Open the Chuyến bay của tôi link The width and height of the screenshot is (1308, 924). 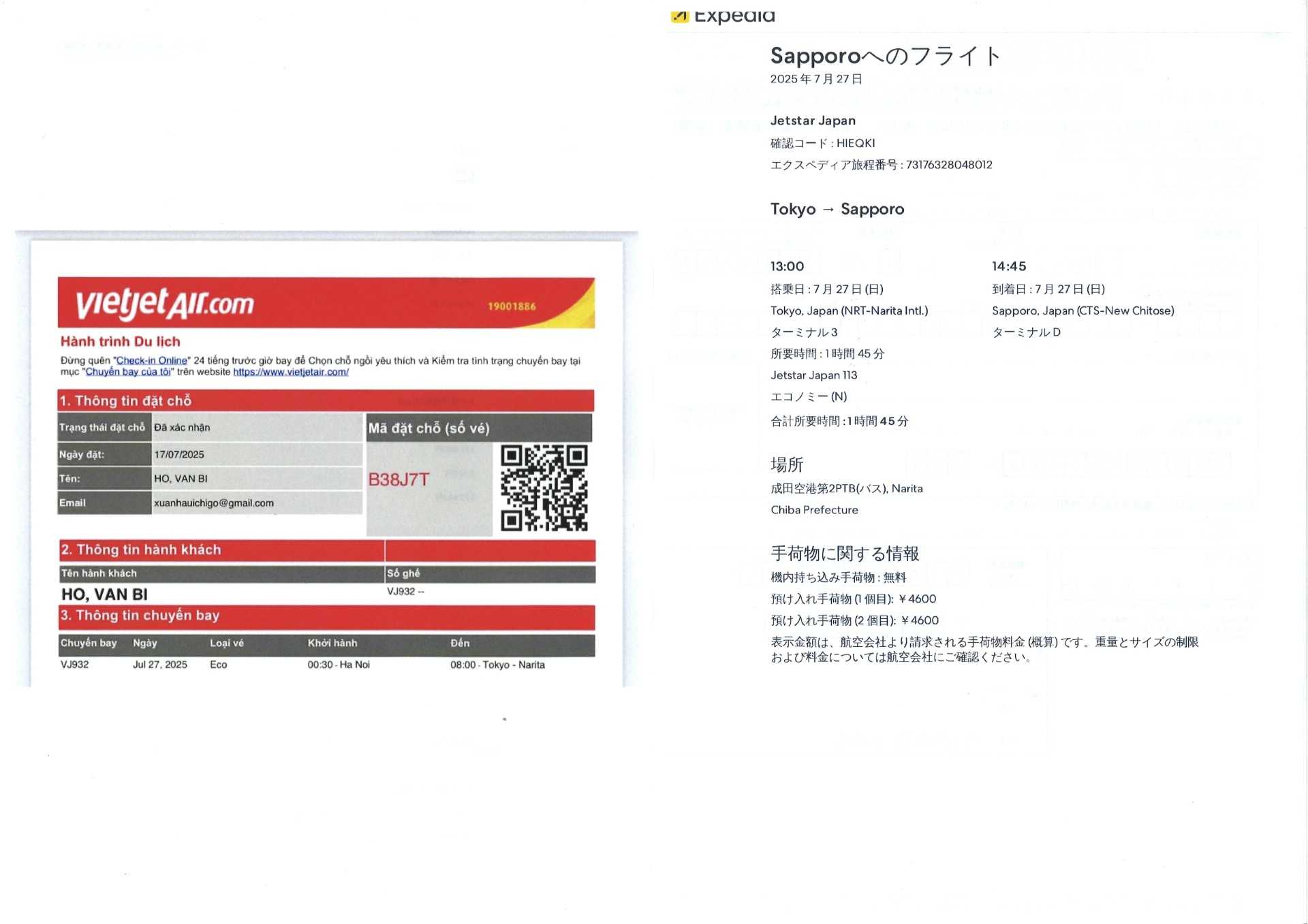pyautogui.click(x=128, y=372)
